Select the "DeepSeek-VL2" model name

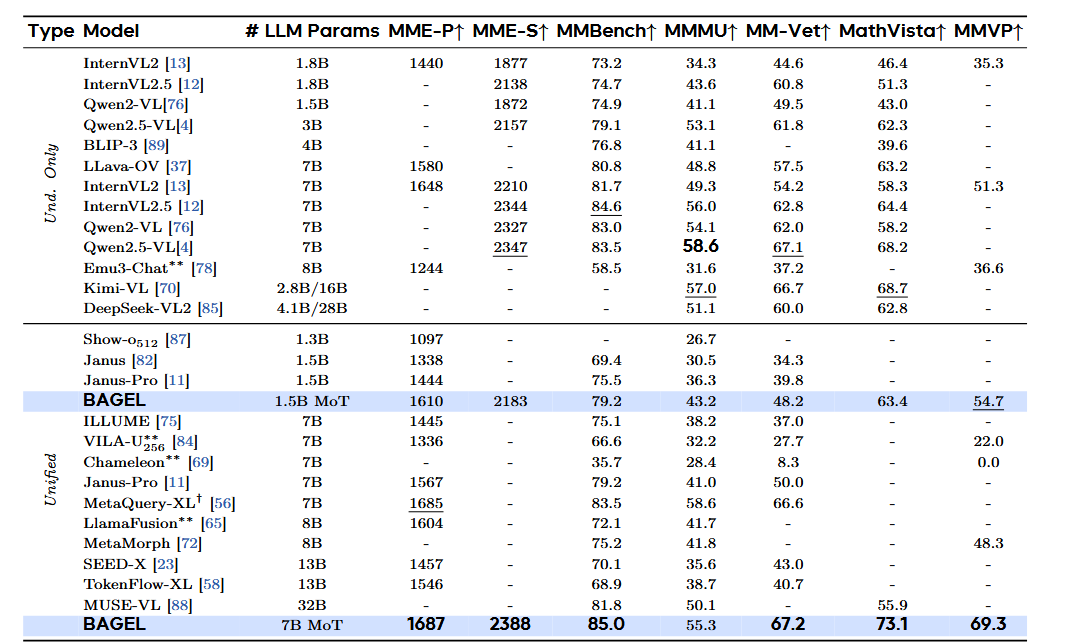(138, 309)
